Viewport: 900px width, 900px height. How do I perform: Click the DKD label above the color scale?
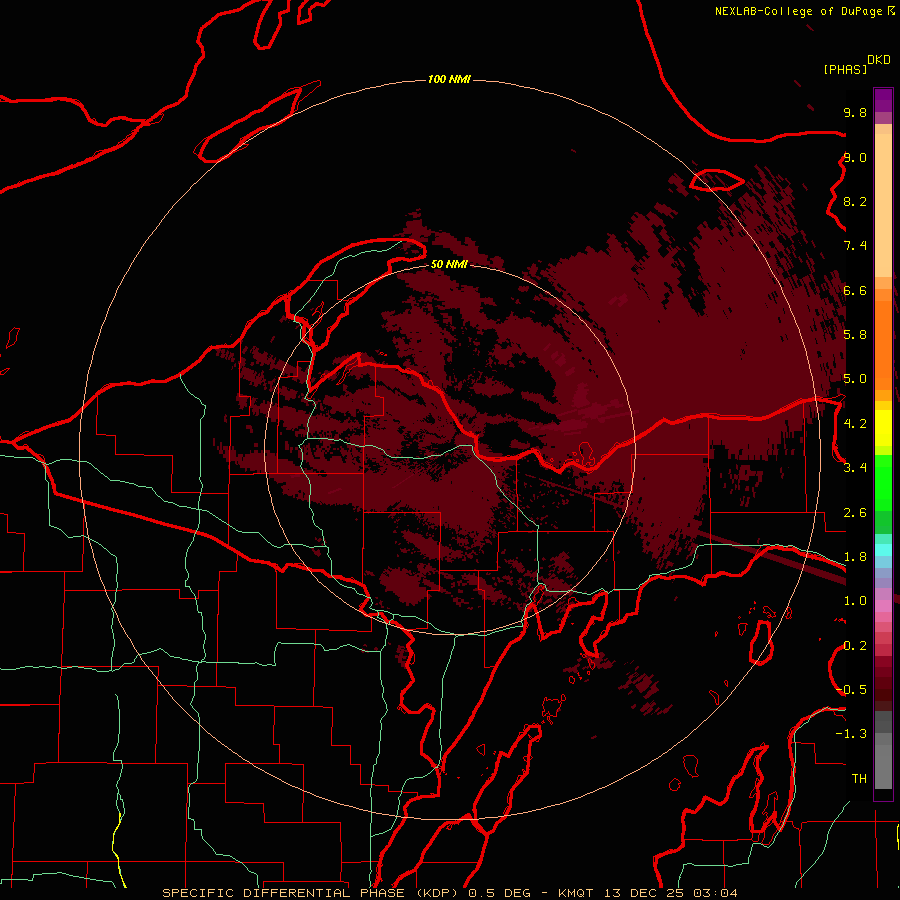[x=878, y=60]
